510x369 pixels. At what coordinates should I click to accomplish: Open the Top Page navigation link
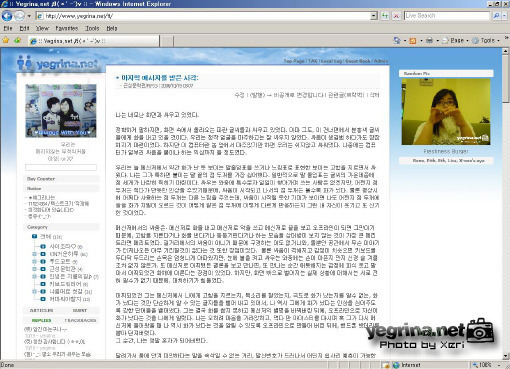coord(294,61)
